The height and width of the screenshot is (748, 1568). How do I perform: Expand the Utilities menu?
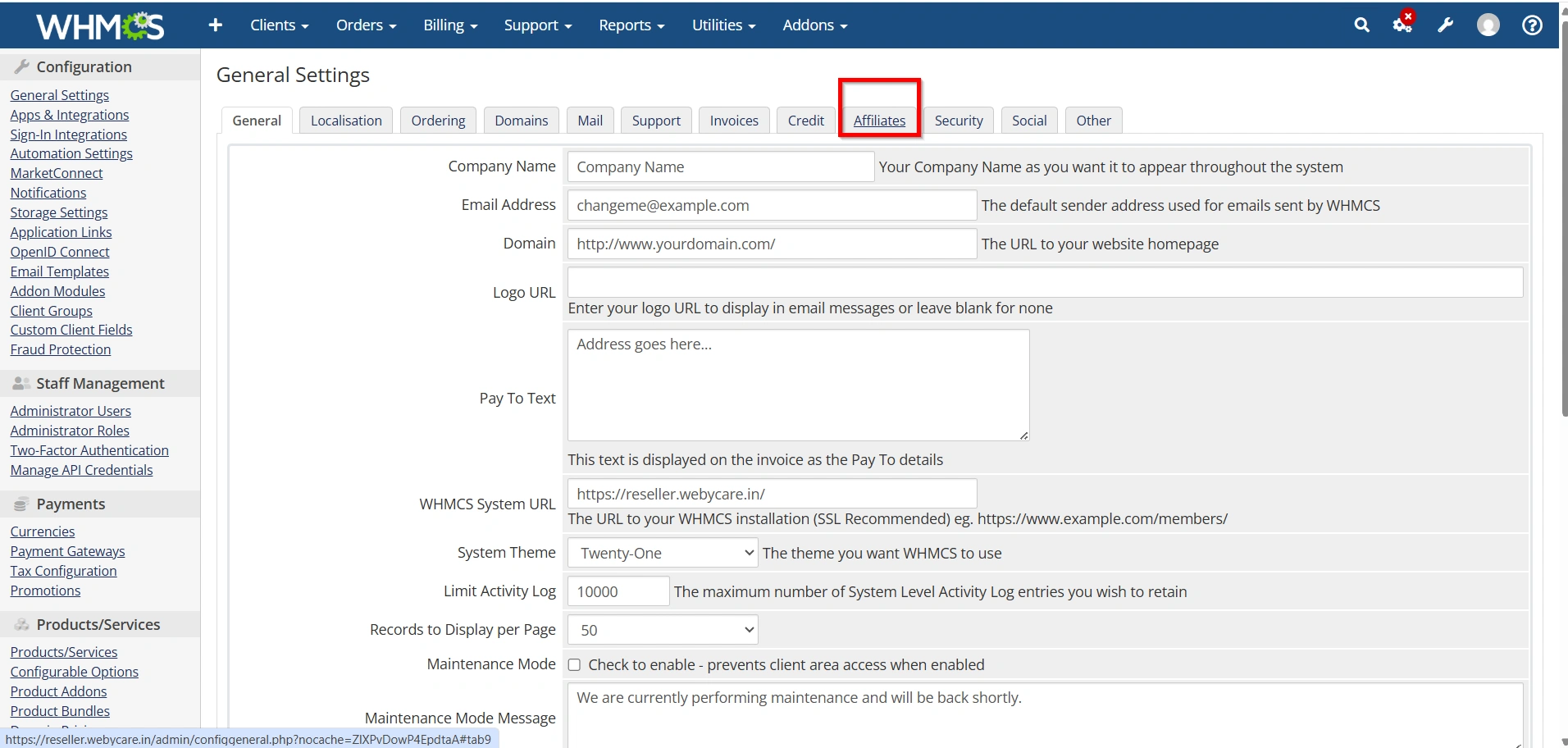point(723,25)
